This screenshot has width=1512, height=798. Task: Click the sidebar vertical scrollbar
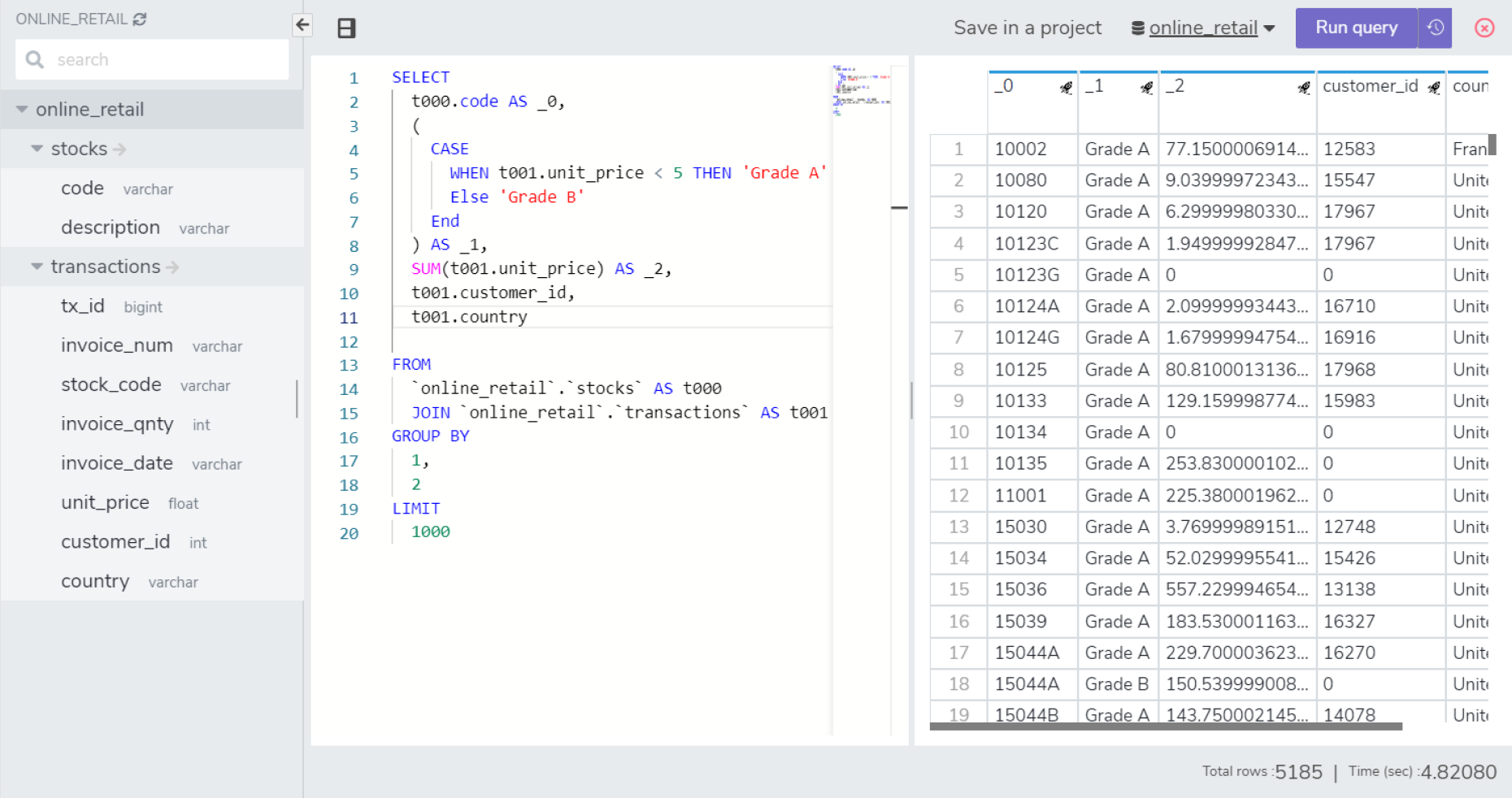[297, 399]
